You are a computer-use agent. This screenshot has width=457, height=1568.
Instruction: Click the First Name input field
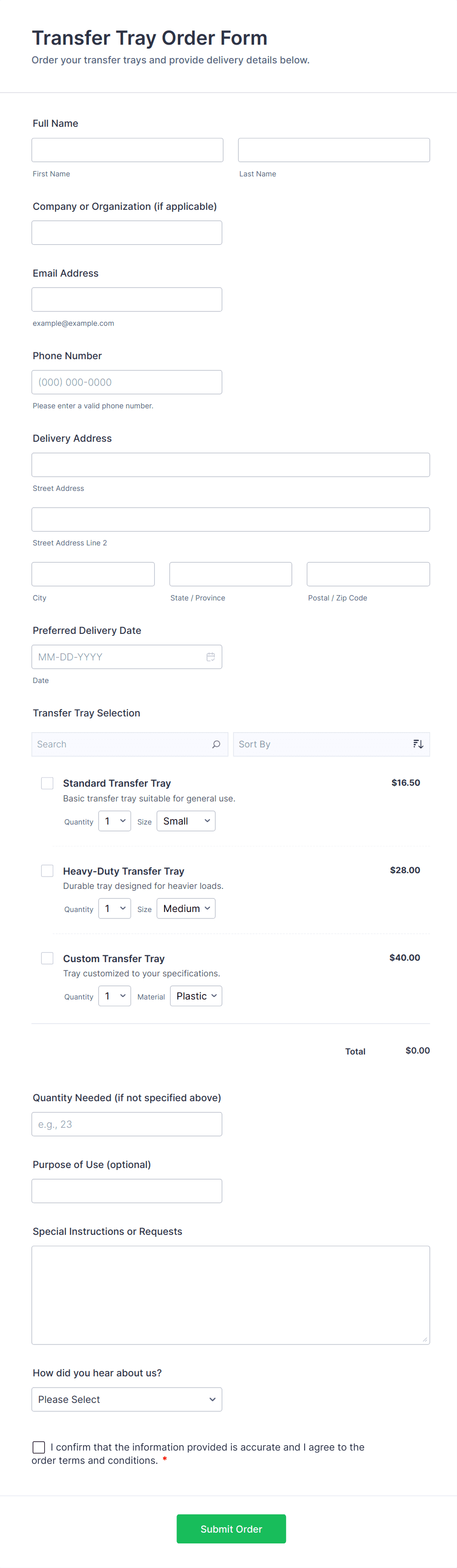127,150
